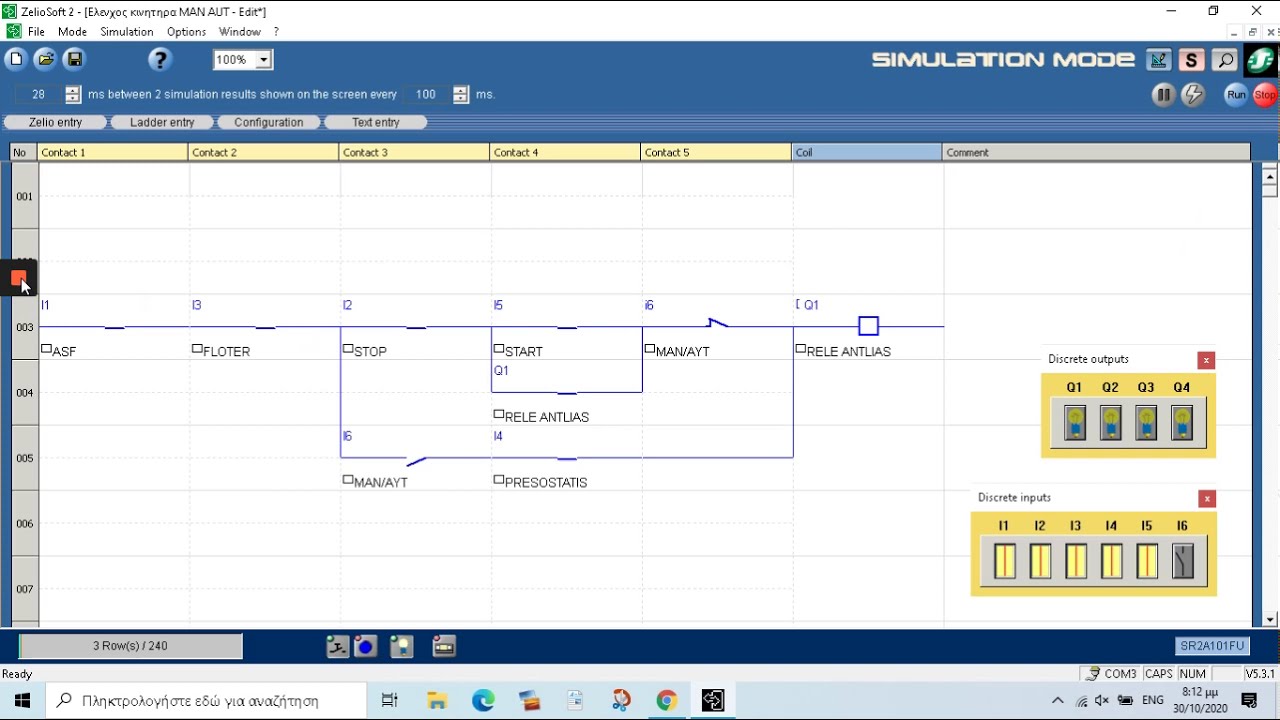
Task: Click the Q1 output lamp
Action: (x=1075, y=423)
